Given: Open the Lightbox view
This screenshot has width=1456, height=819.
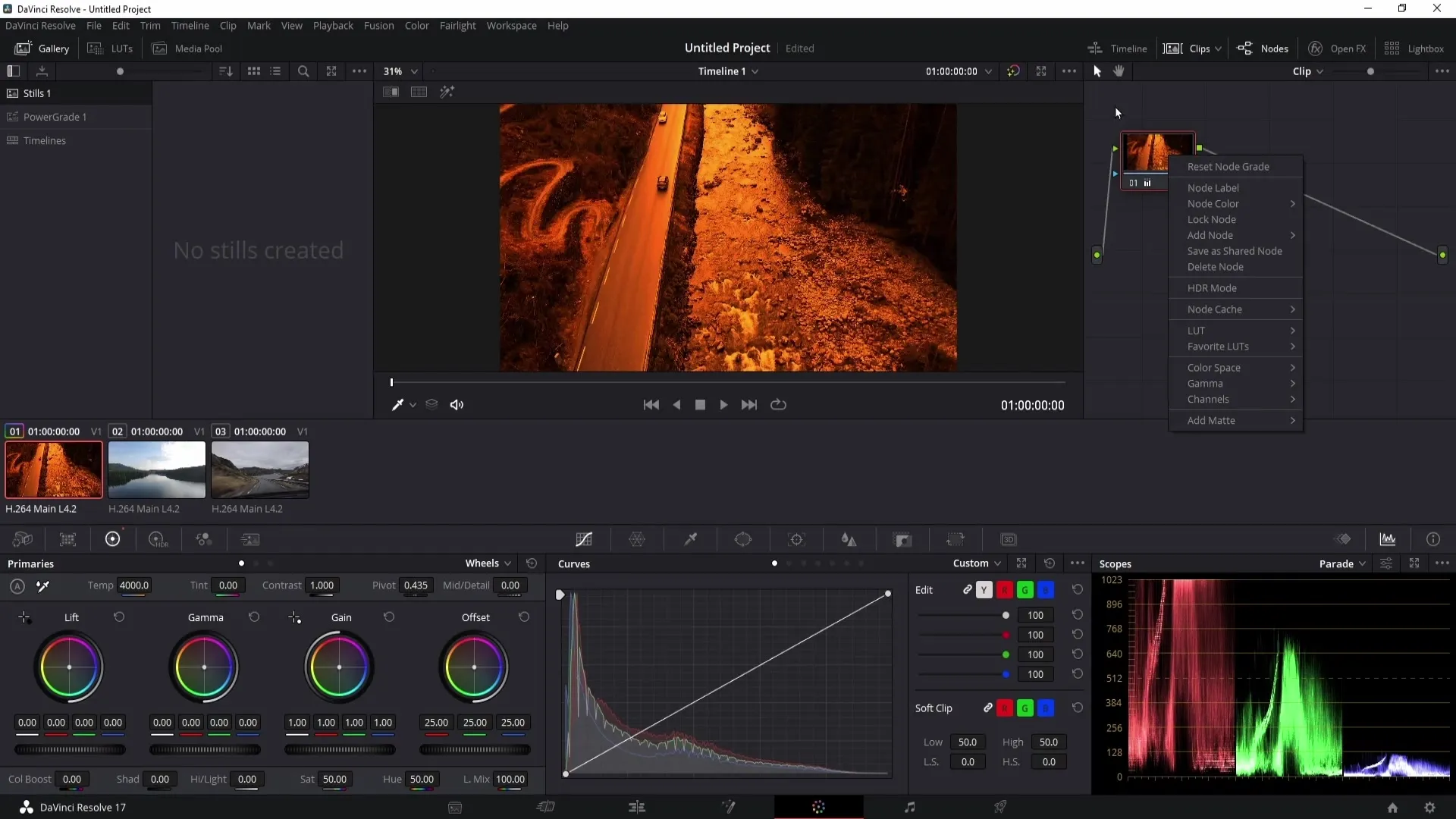Looking at the screenshot, I should coord(1414,49).
